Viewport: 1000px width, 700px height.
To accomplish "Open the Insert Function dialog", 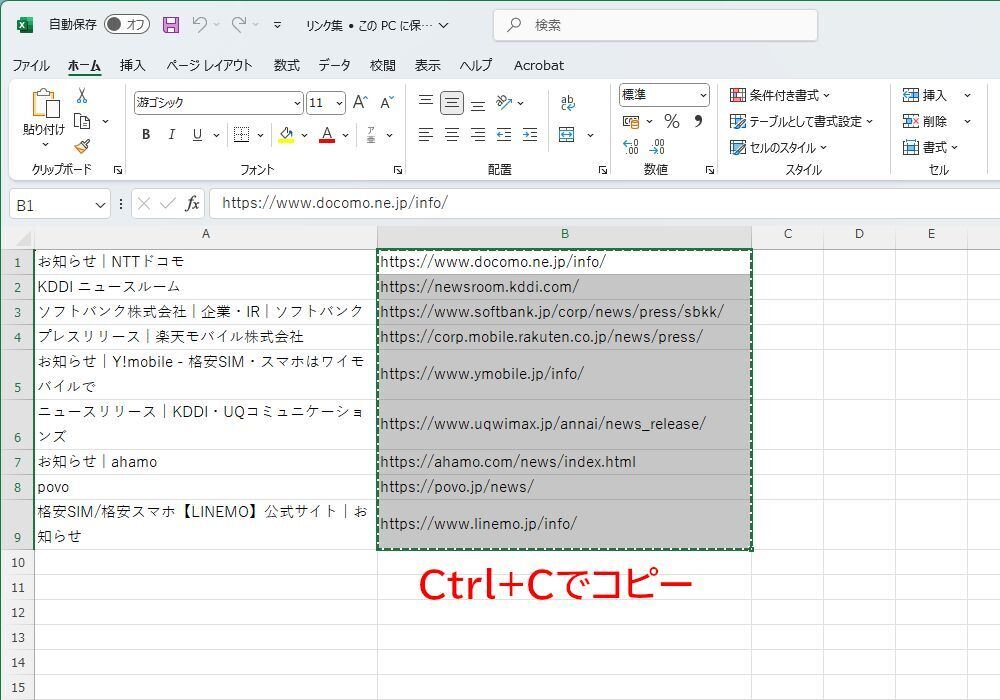I will pyautogui.click(x=192, y=204).
